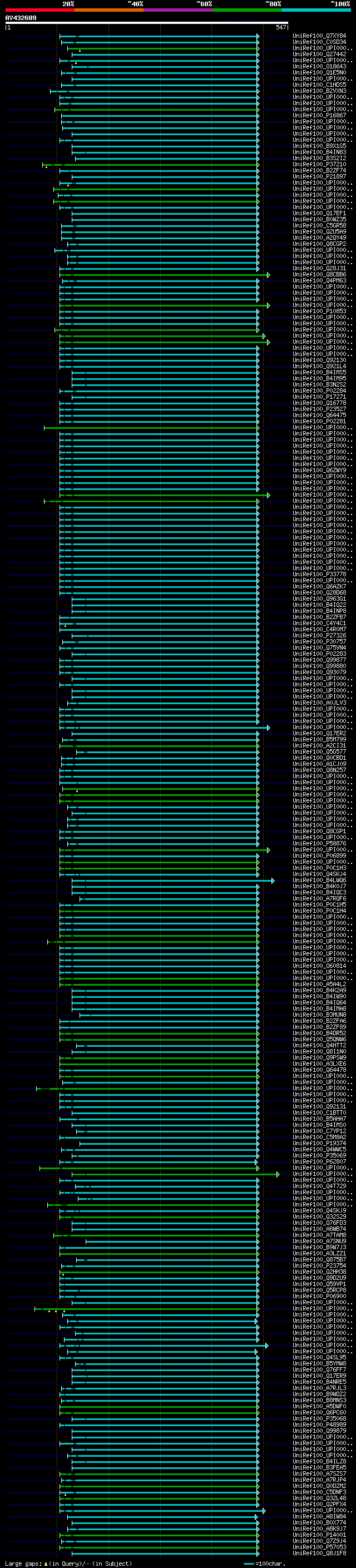Choose the UniRef100_C5GR58 hit
The width and height of the screenshot is (356, 1568).
[319, 225]
